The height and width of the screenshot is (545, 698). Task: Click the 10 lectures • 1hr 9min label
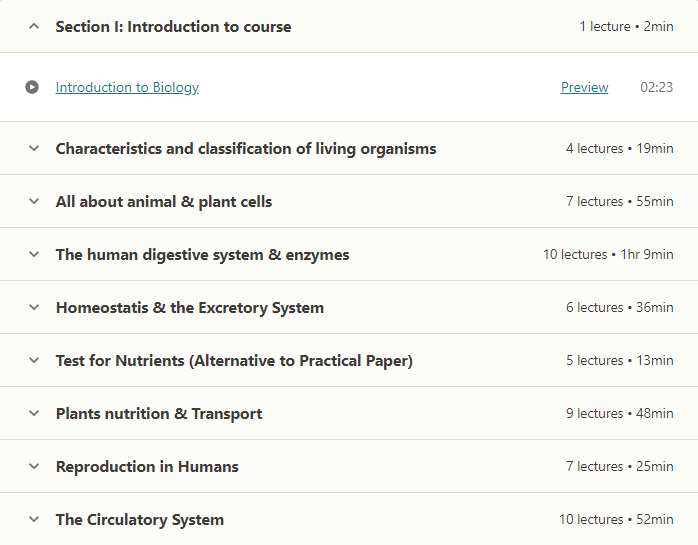tap(608, 254)
